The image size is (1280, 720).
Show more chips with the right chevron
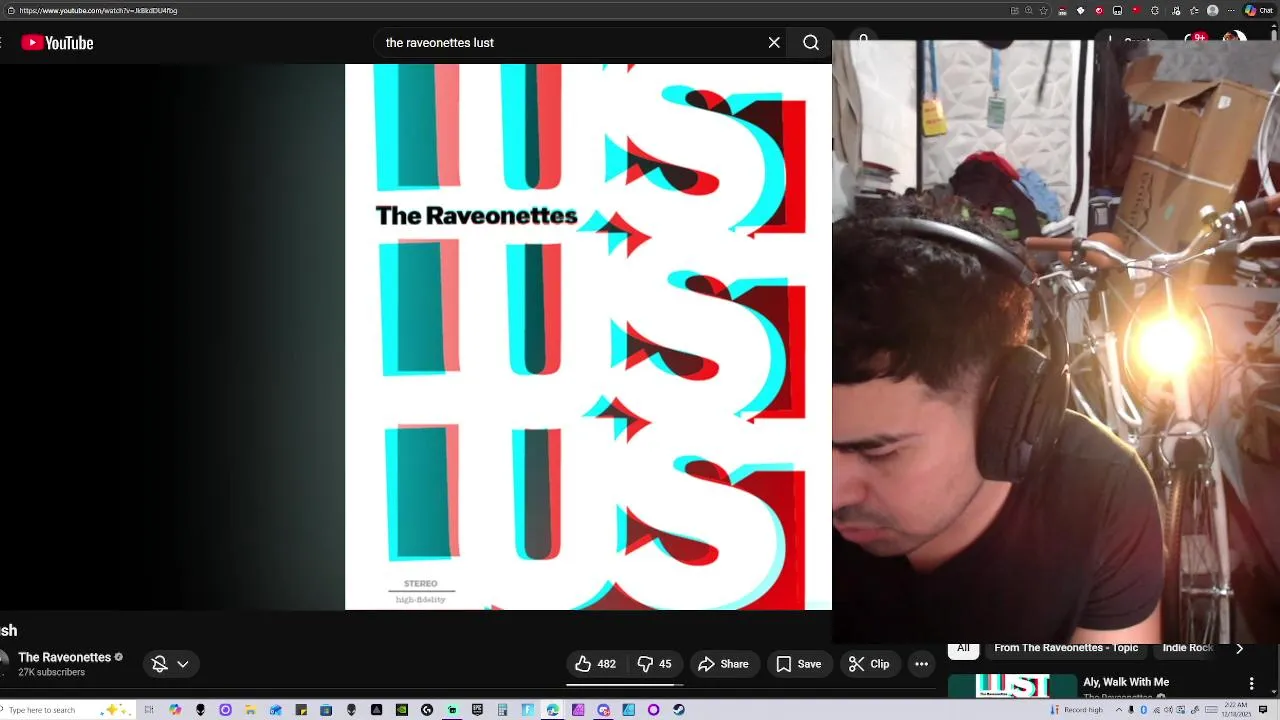1240,649
